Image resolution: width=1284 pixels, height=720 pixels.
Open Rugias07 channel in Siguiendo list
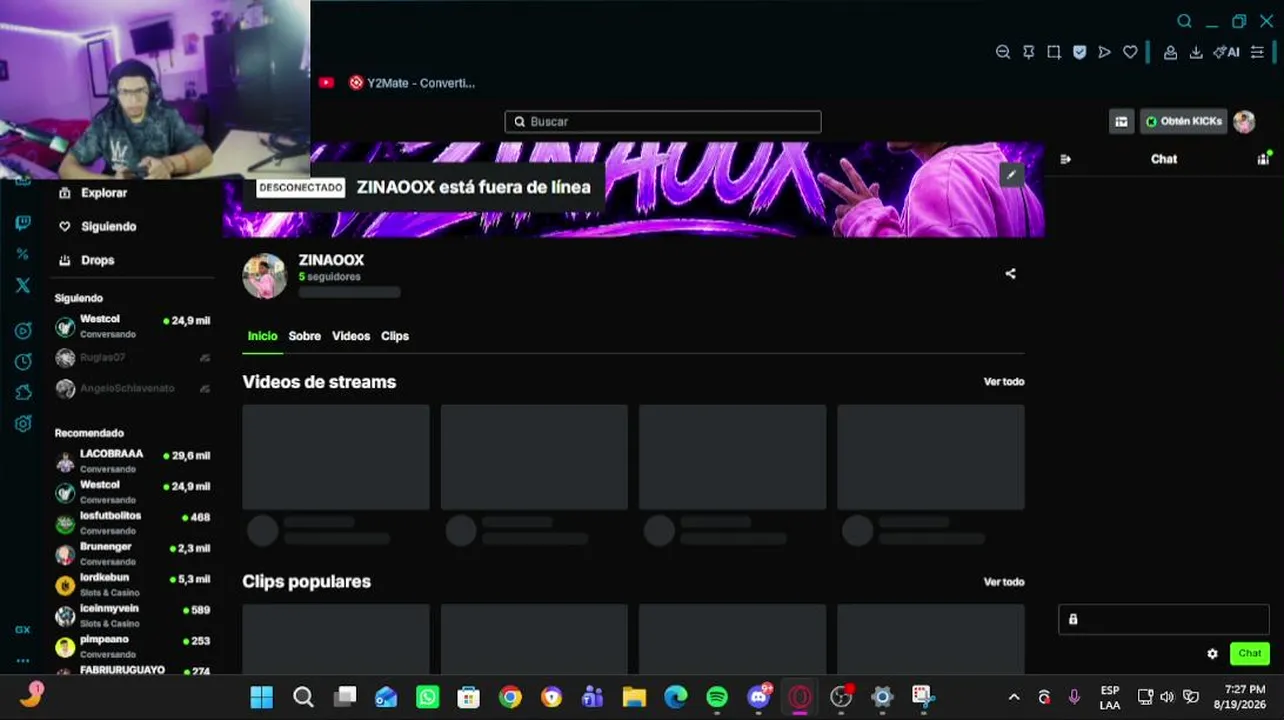coord(133,357)
